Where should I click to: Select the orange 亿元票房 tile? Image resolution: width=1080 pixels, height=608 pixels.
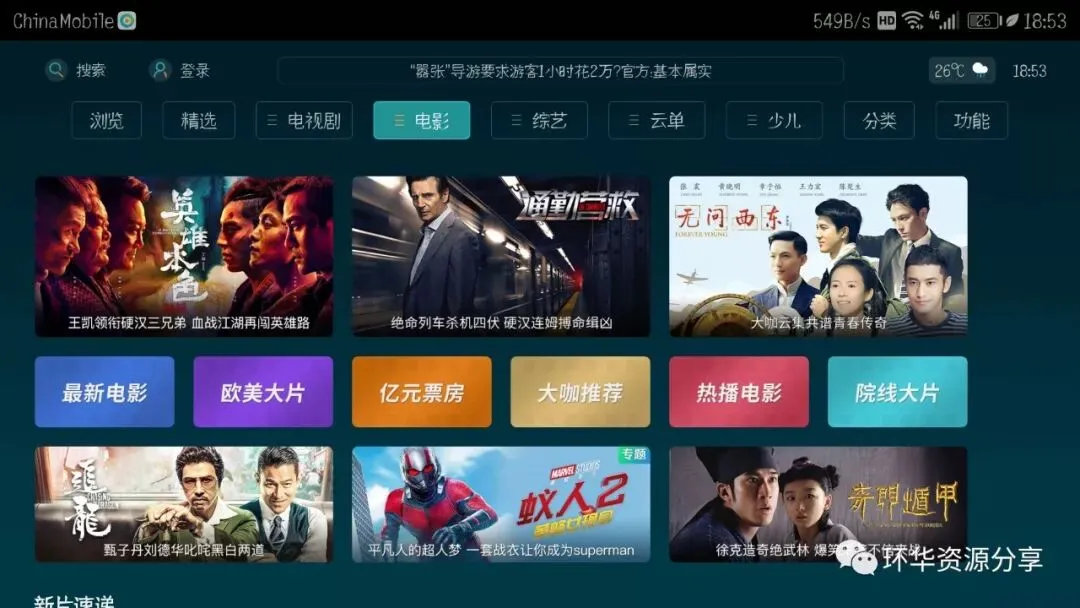coord(422,392)
